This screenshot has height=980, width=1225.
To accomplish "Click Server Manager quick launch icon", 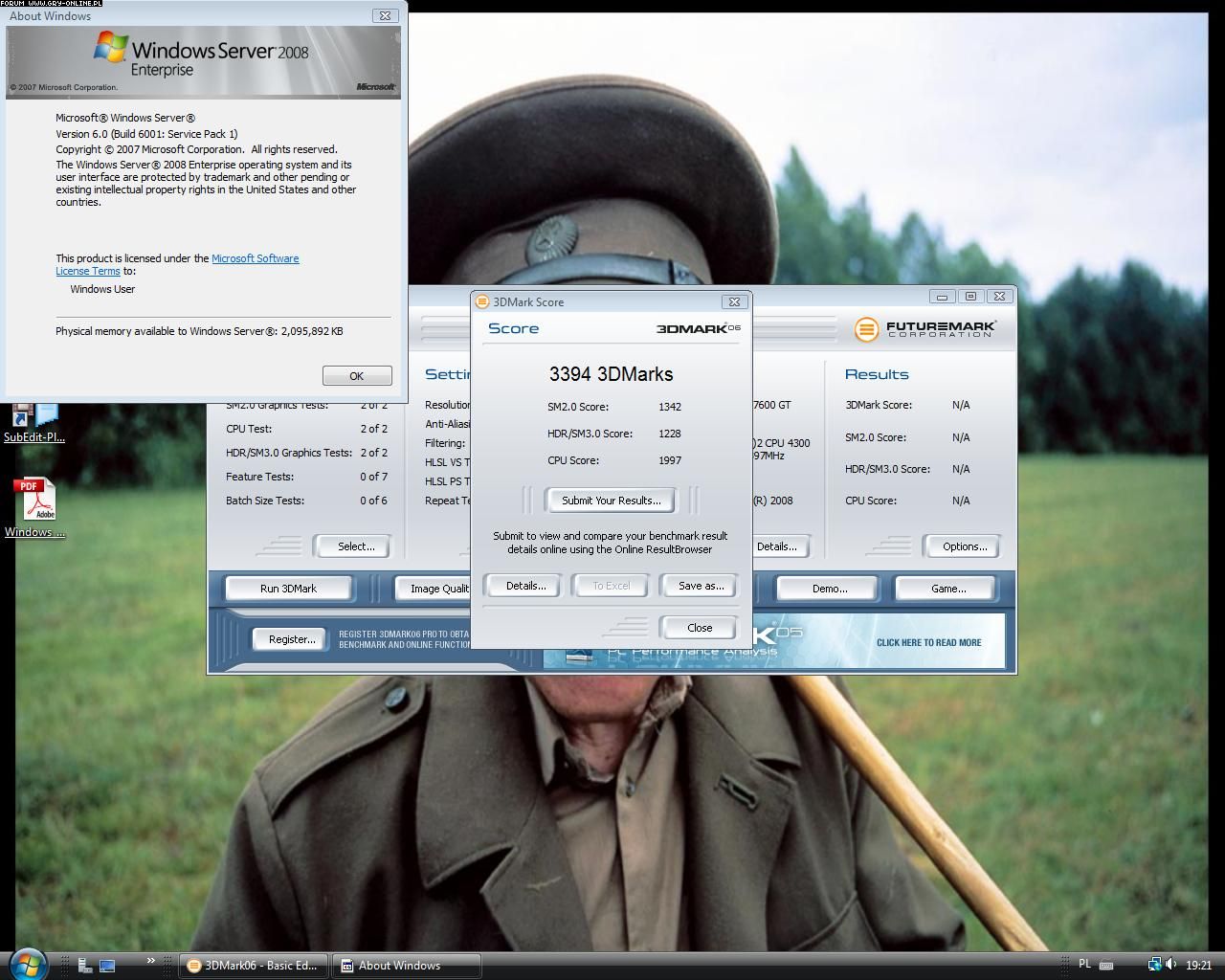I will [85, 966].
